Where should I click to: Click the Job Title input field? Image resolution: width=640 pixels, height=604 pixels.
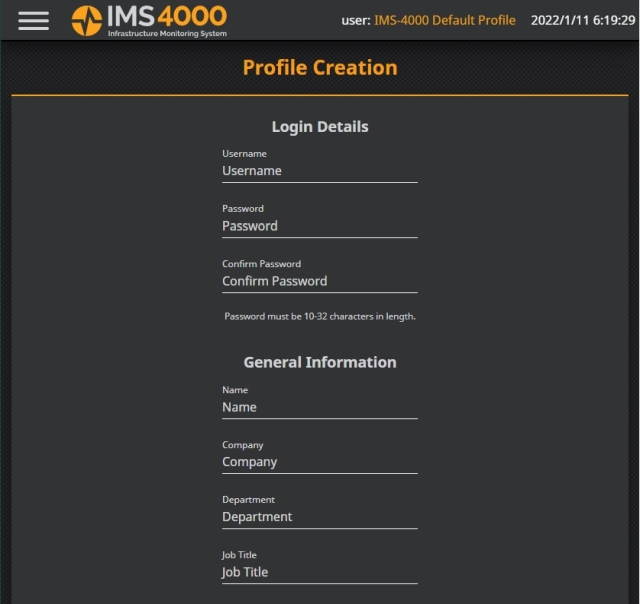point(320,572)
